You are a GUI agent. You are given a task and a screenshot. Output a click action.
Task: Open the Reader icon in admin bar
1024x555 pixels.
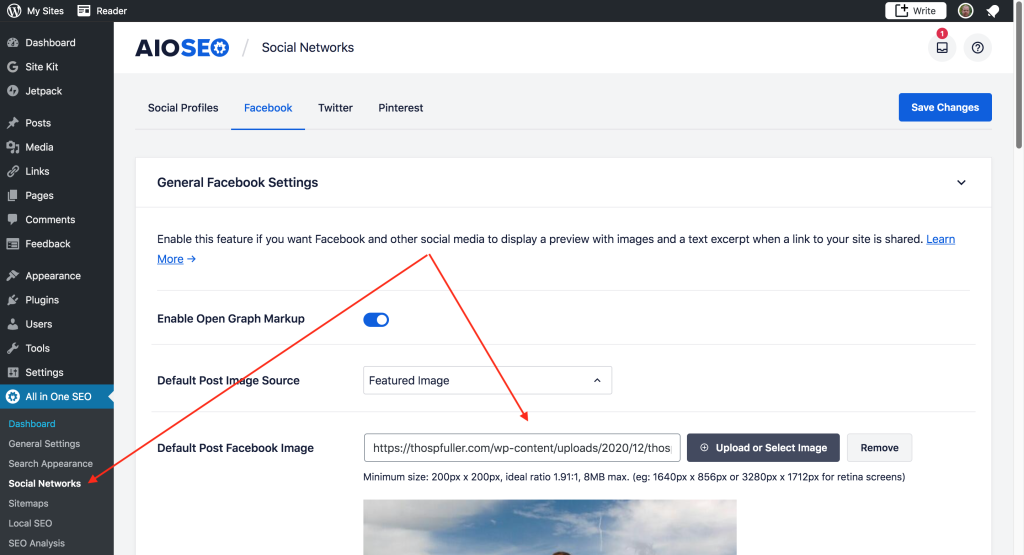[x=84, y=10]
